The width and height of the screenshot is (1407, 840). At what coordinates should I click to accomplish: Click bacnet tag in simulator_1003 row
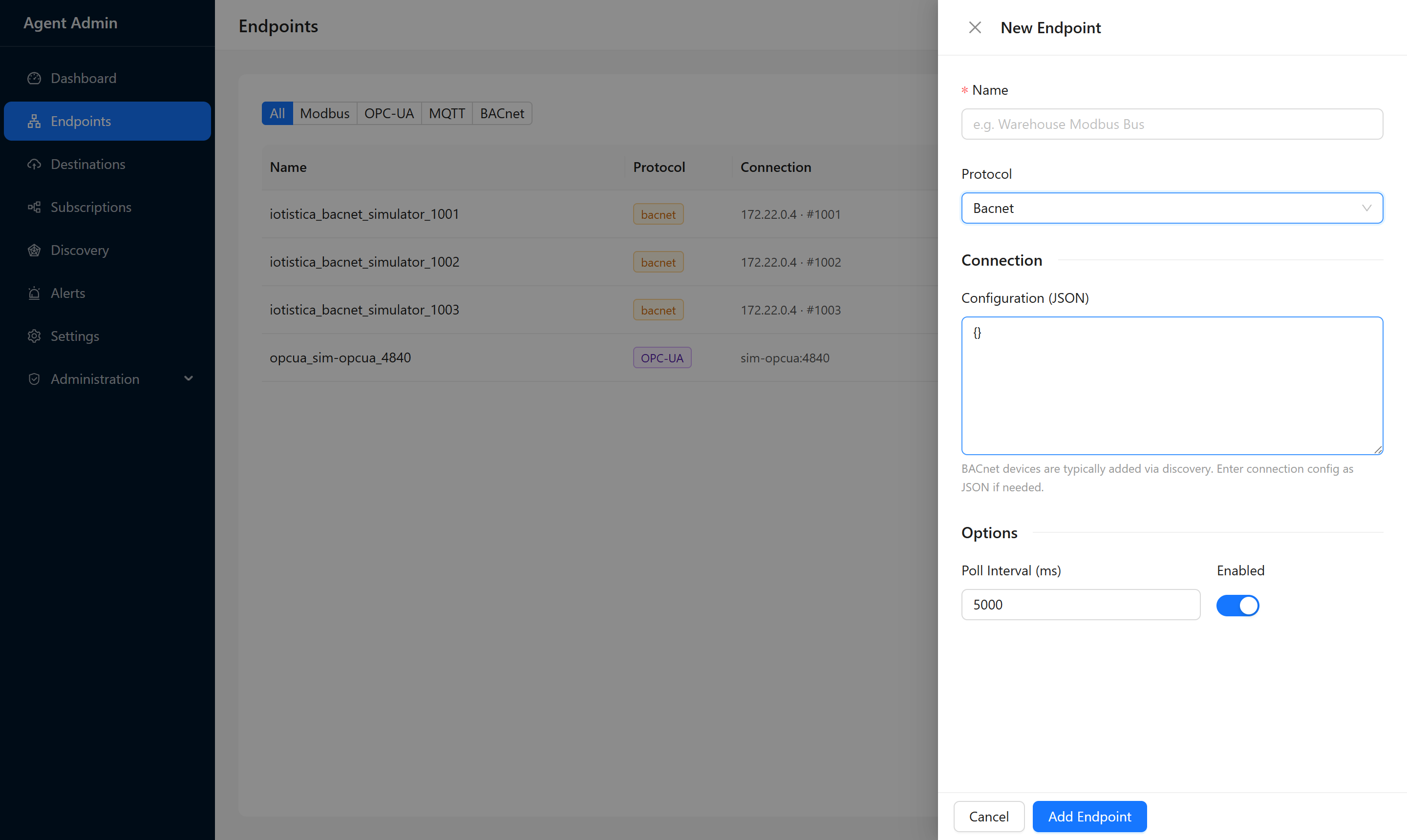point(658,310)
